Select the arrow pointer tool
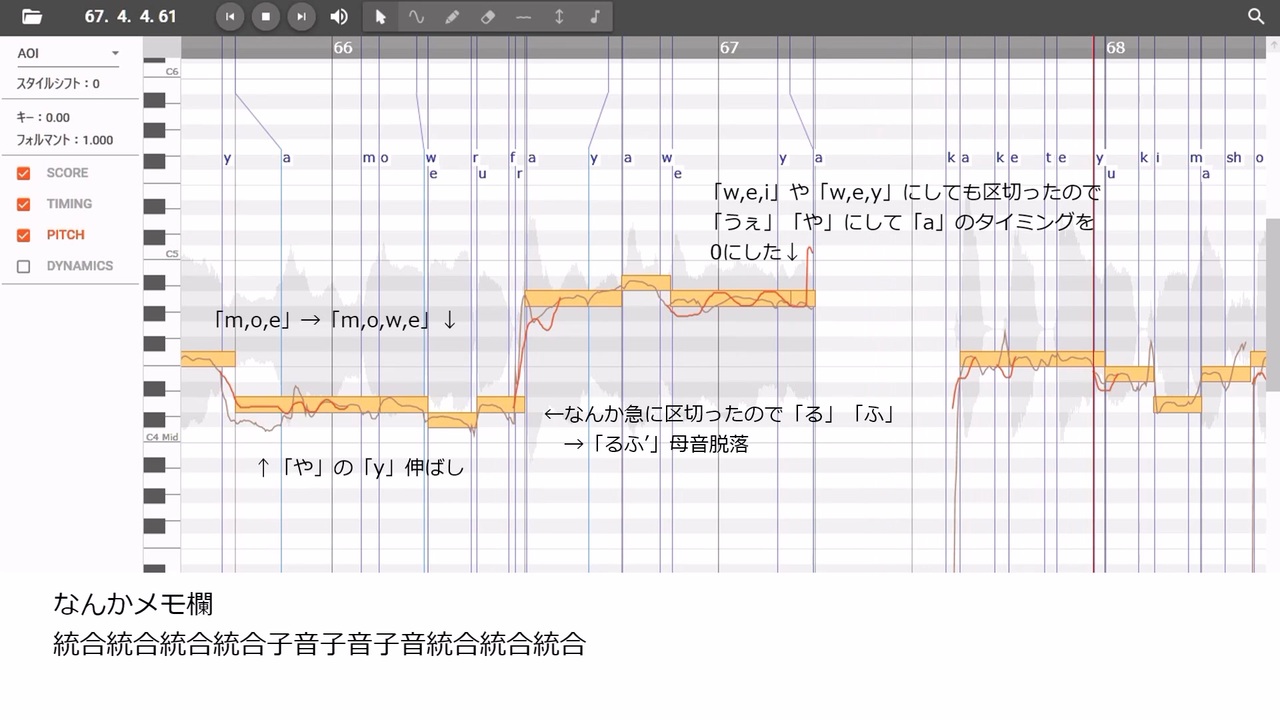The width and height of the screenshot is (1280, 720). tap(380, 16)
